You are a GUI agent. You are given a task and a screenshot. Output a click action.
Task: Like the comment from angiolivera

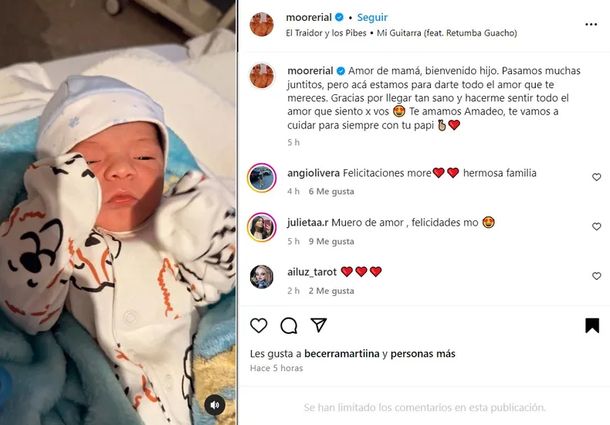[x=596, y=177]
